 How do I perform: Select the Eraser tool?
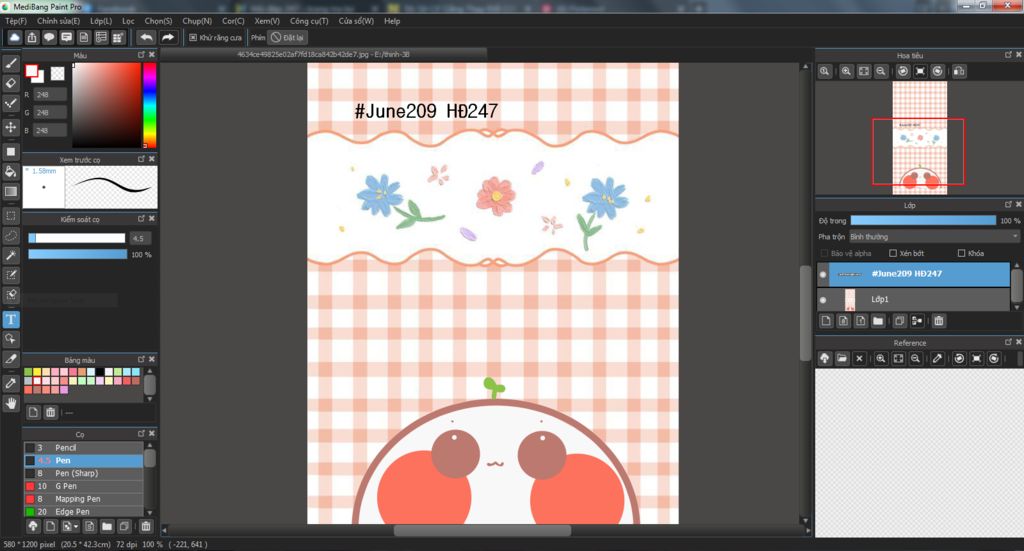(10, 83)
